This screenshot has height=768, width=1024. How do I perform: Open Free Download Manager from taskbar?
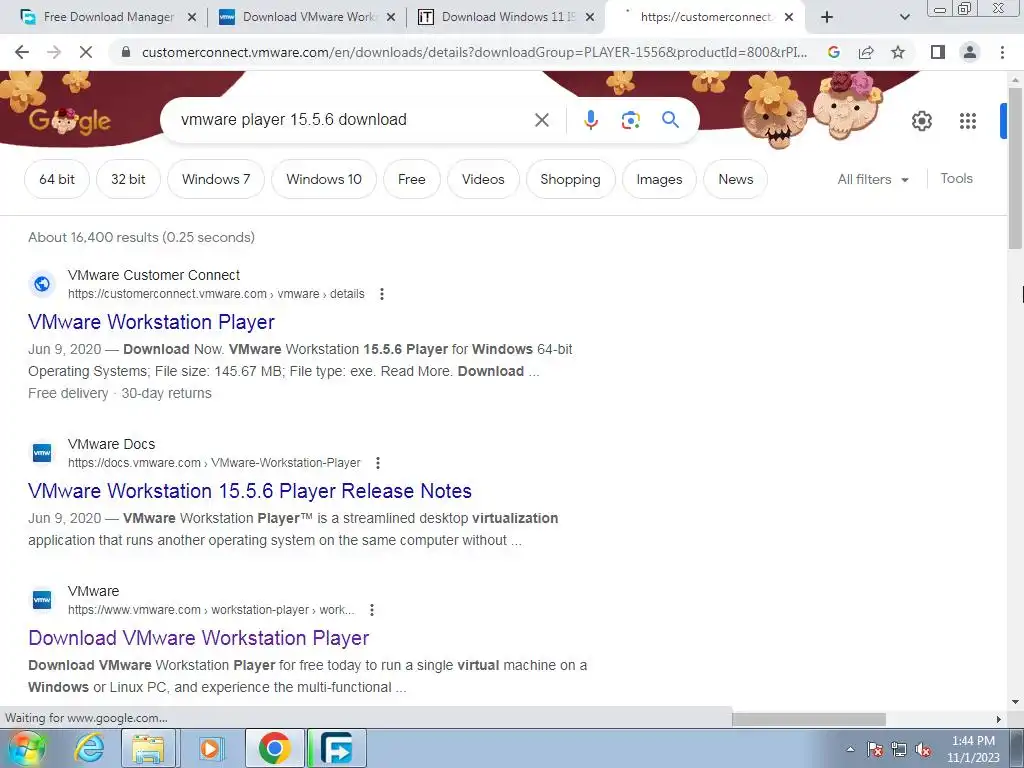click(337, 748)
